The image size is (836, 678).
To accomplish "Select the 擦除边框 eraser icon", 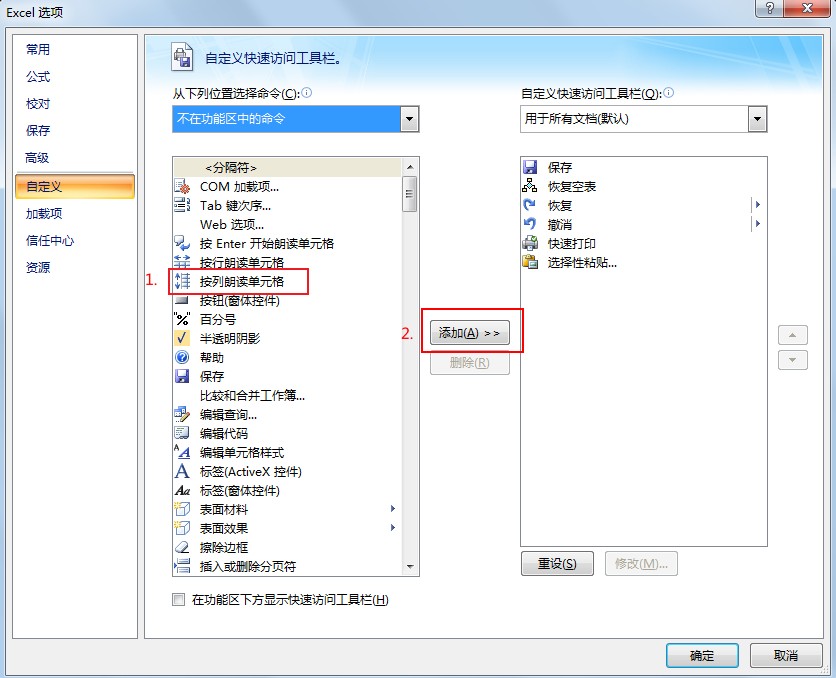I will [182, 547].
